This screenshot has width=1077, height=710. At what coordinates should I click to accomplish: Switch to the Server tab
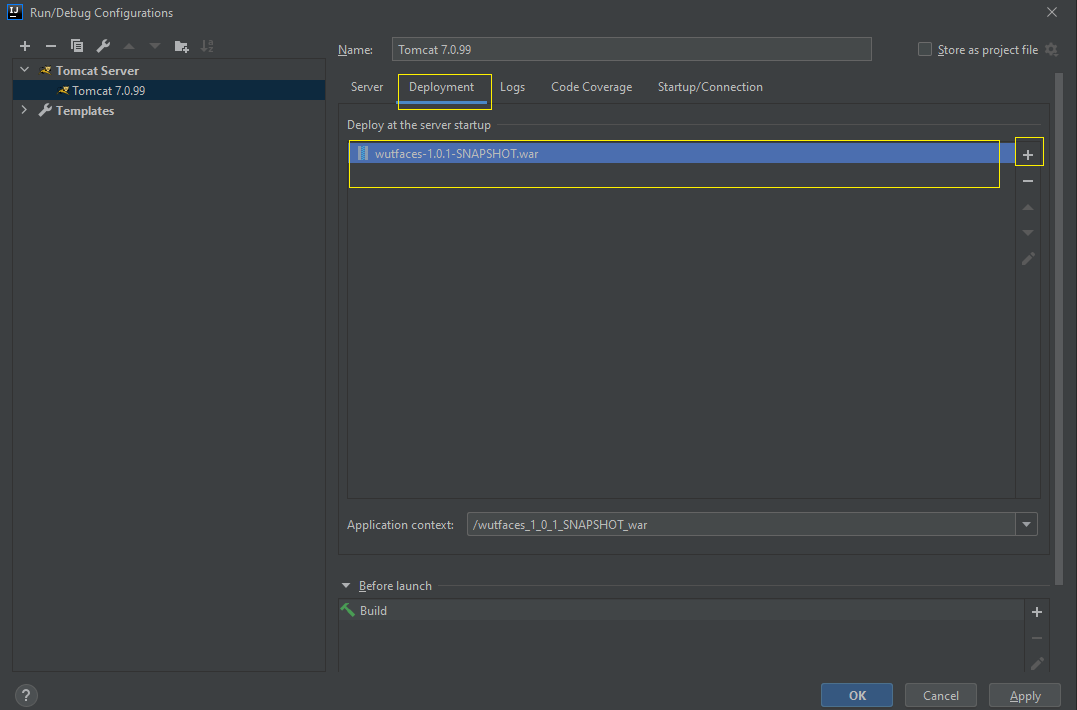(x=367, y=88)
